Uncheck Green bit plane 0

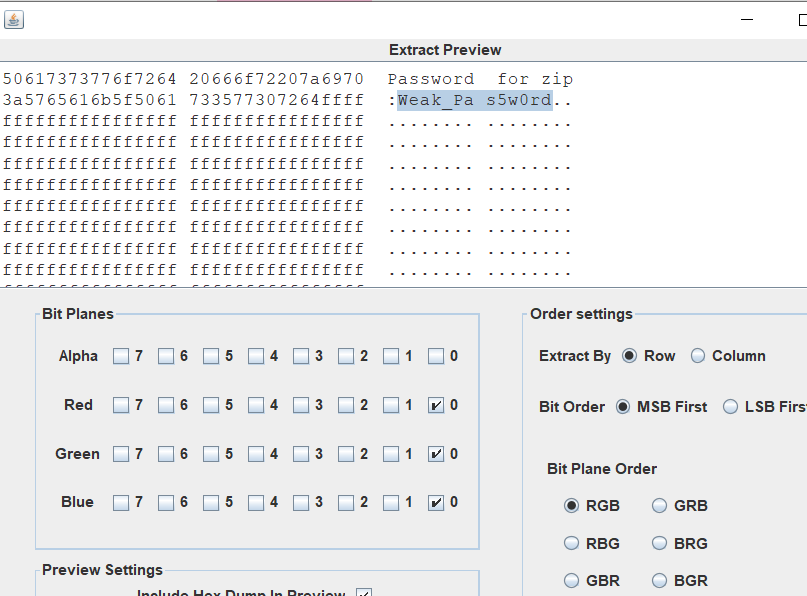[436, 454]
